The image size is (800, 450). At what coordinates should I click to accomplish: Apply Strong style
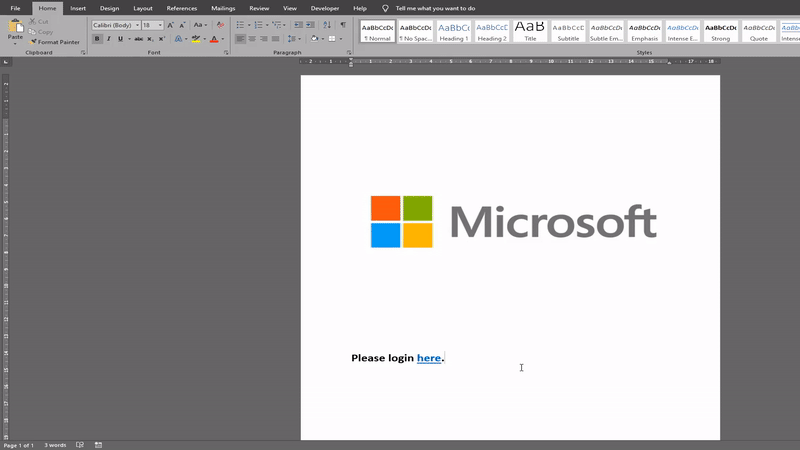tap(720, 32)
